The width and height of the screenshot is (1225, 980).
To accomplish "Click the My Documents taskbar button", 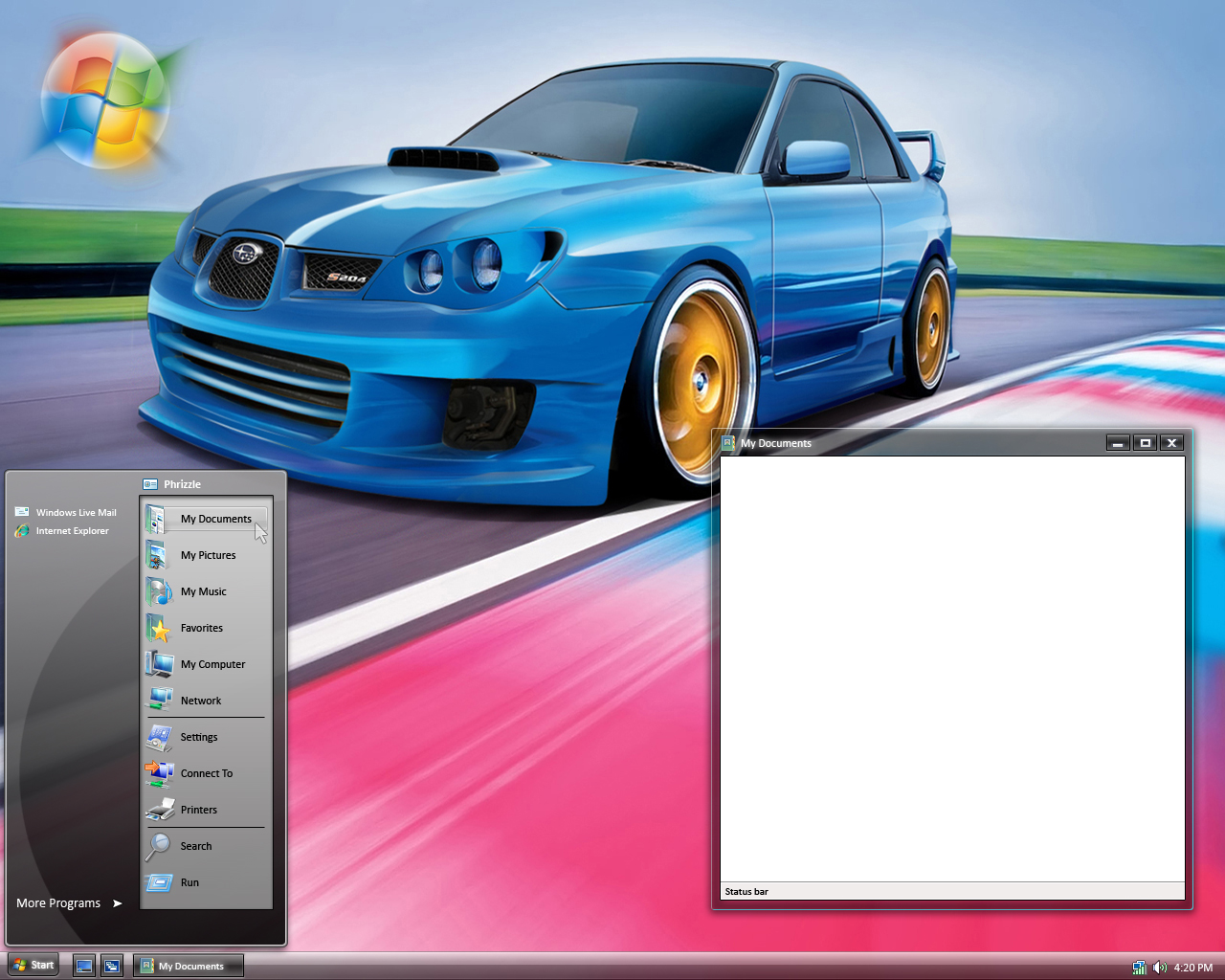I will pos(189,967).
